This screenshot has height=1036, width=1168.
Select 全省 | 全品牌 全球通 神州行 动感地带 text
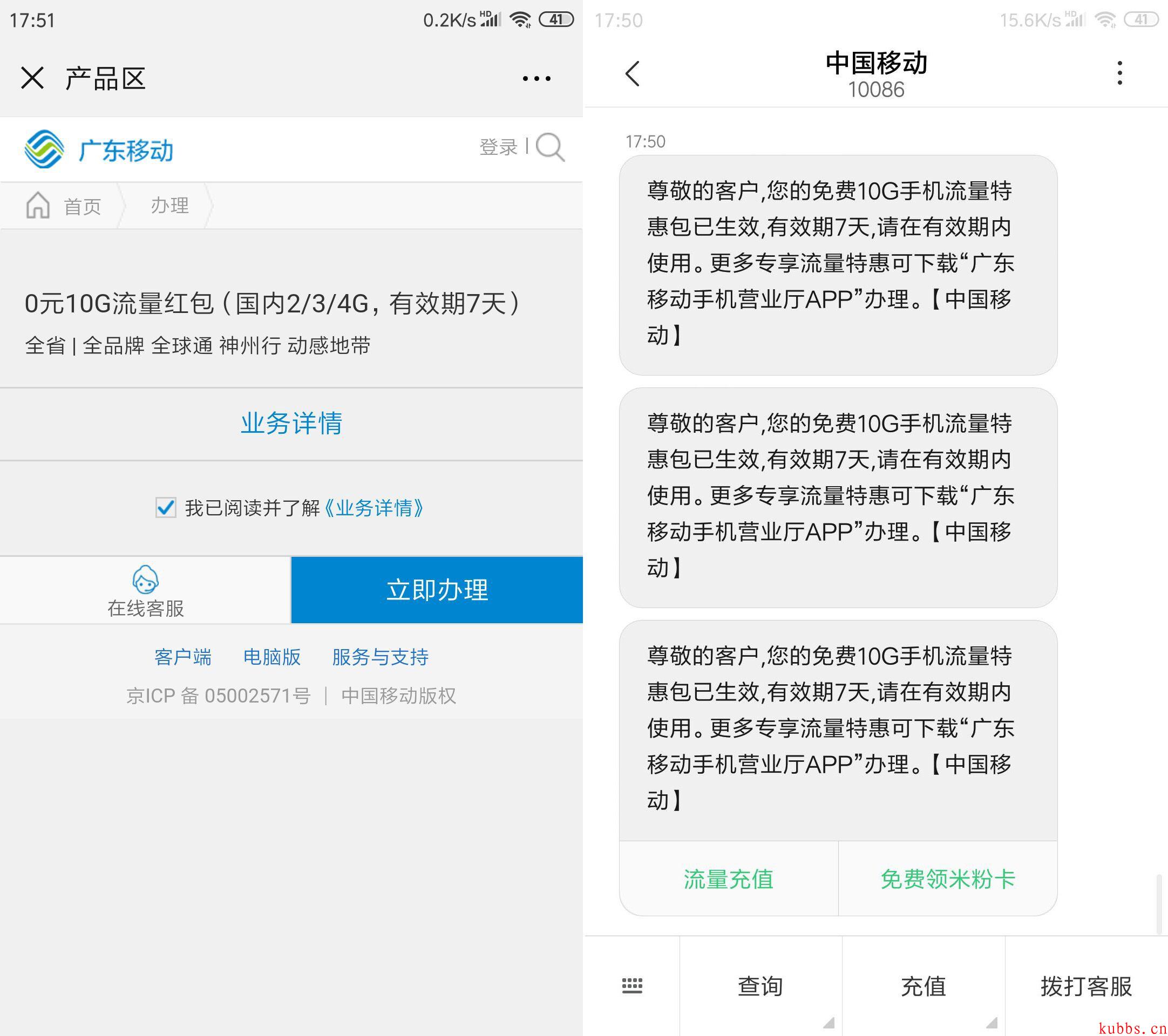[x=198, y=345]
